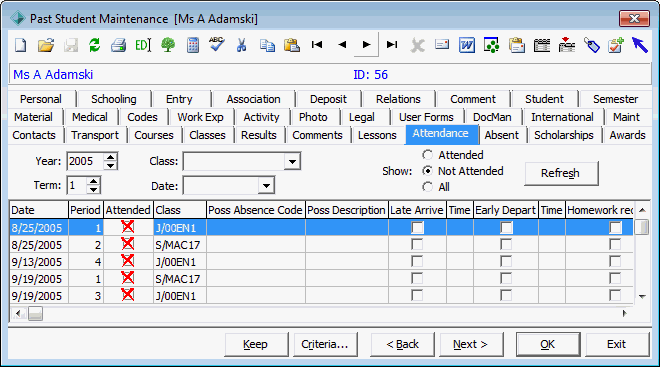Click the green tree icon
This screenshot has width=660, height=367.
tap(168, 45)
